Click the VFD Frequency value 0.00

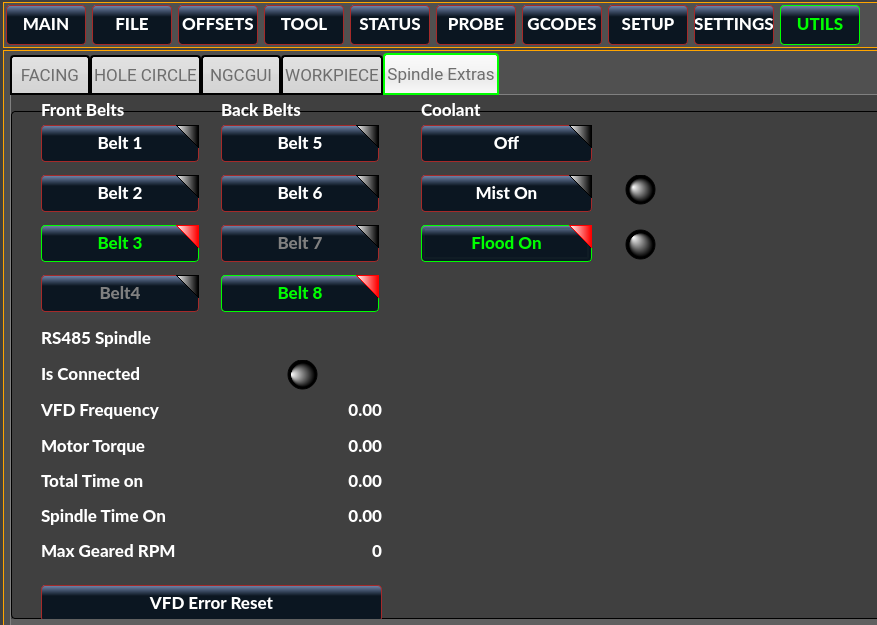coord(365,410)
